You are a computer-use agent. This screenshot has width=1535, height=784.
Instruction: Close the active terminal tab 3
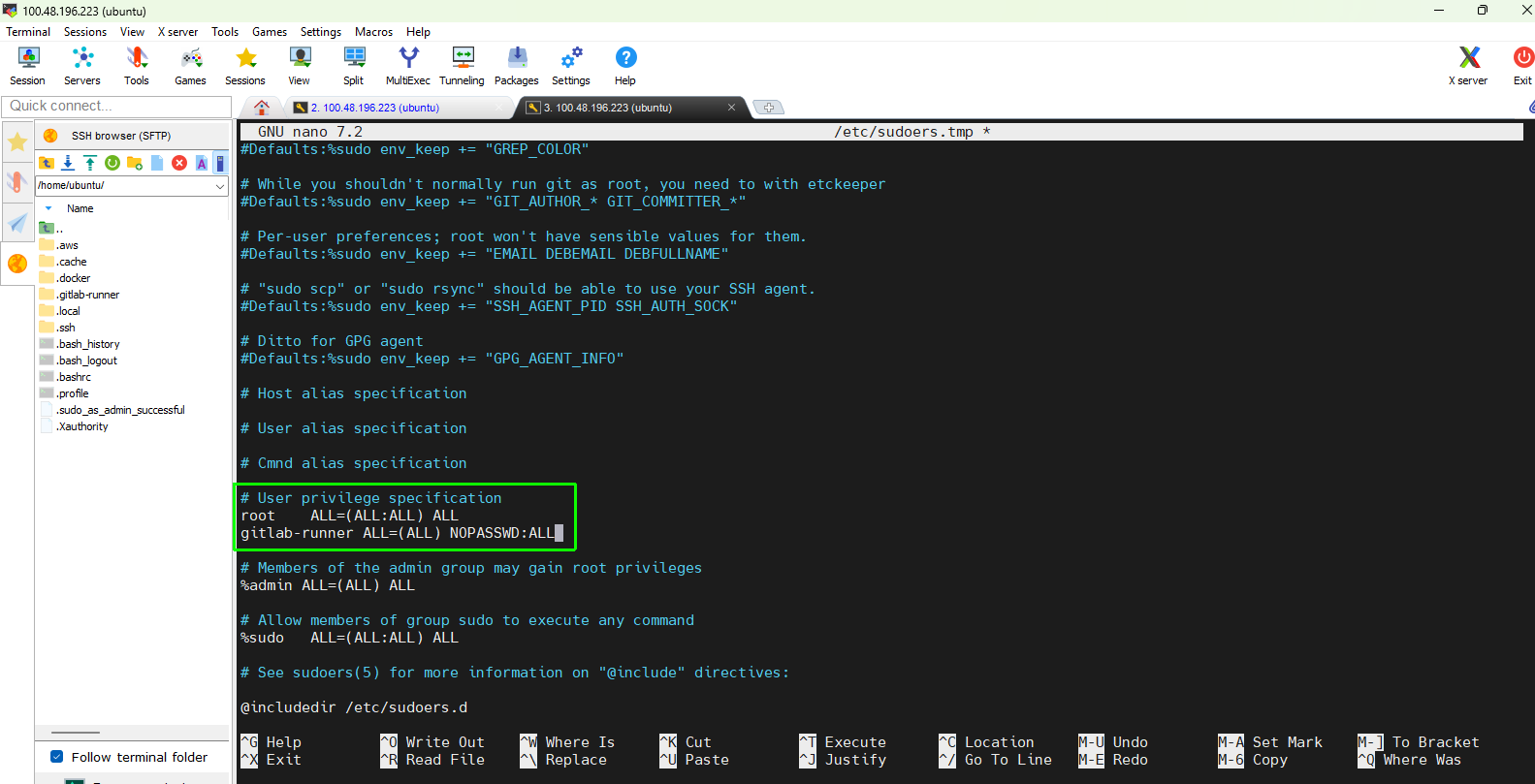tap(731, 108)
